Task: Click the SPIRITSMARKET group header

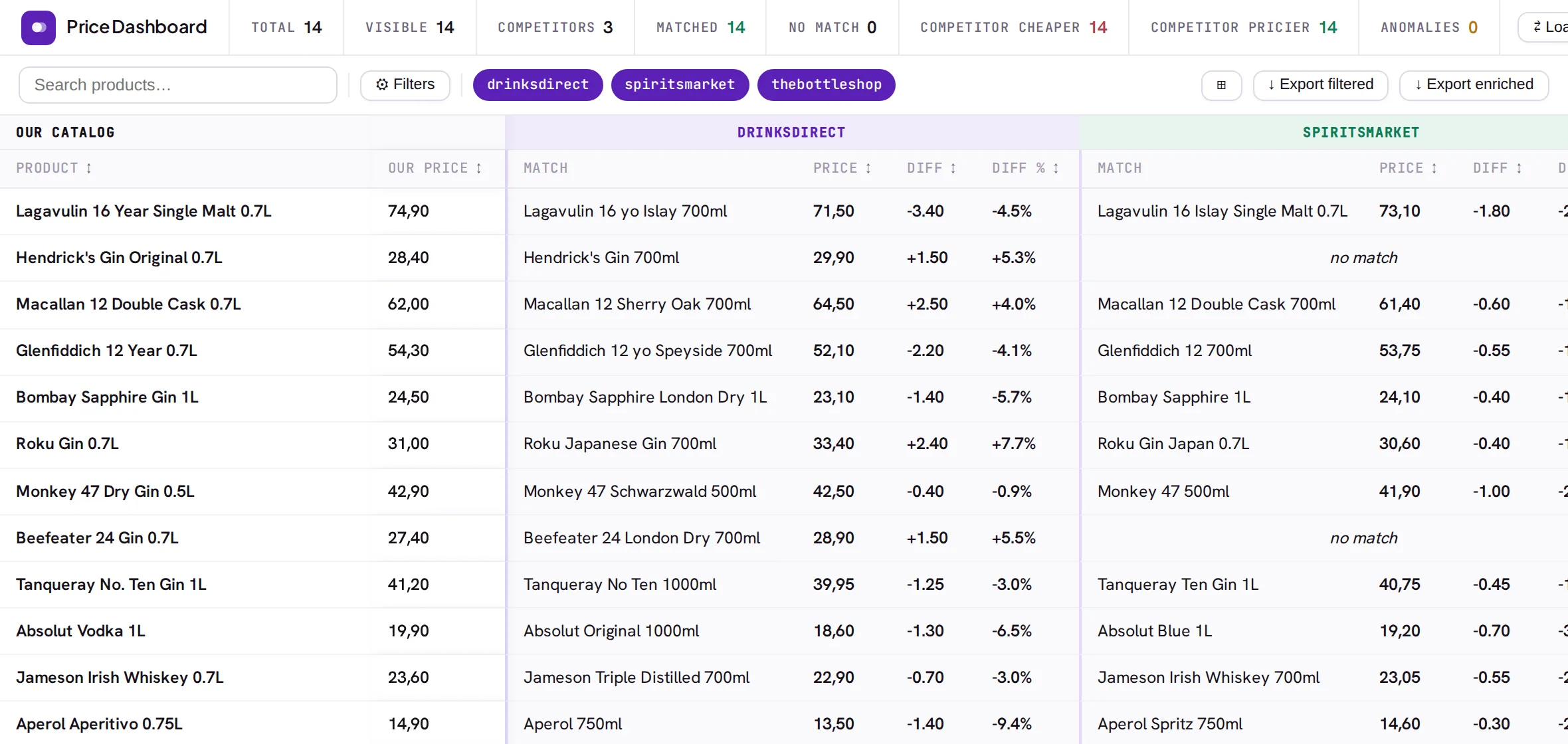Action: 1361,132
